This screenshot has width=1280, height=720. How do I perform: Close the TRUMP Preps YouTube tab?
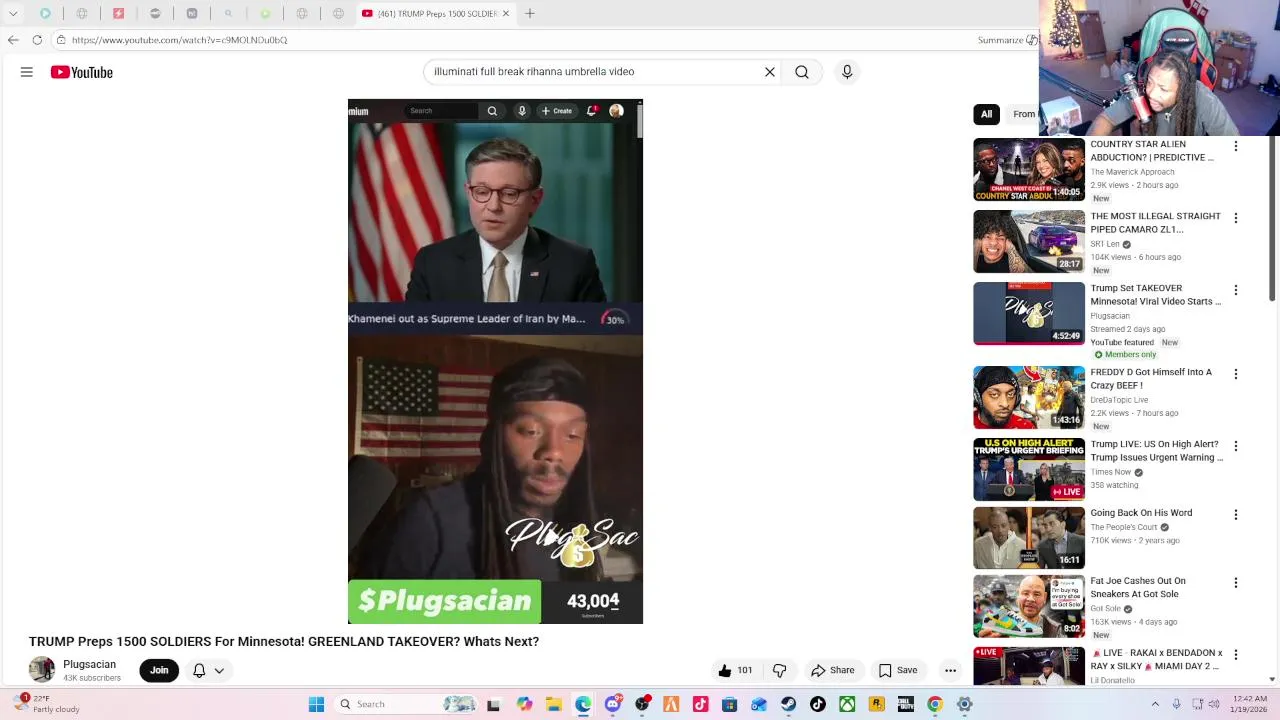pyautogui.click(x=505, y=13)
